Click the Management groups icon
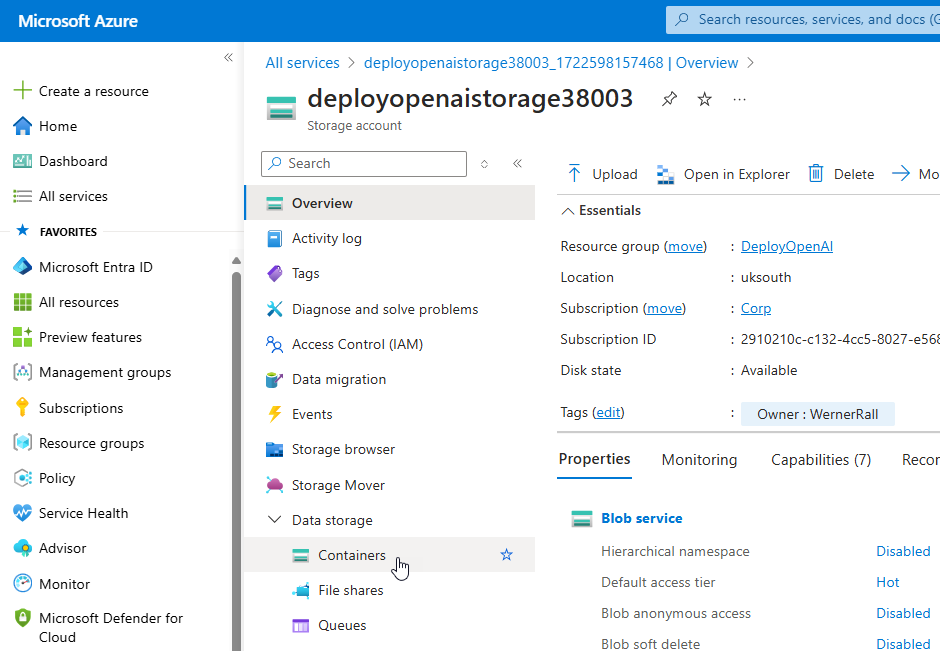 tap(22, 372)
